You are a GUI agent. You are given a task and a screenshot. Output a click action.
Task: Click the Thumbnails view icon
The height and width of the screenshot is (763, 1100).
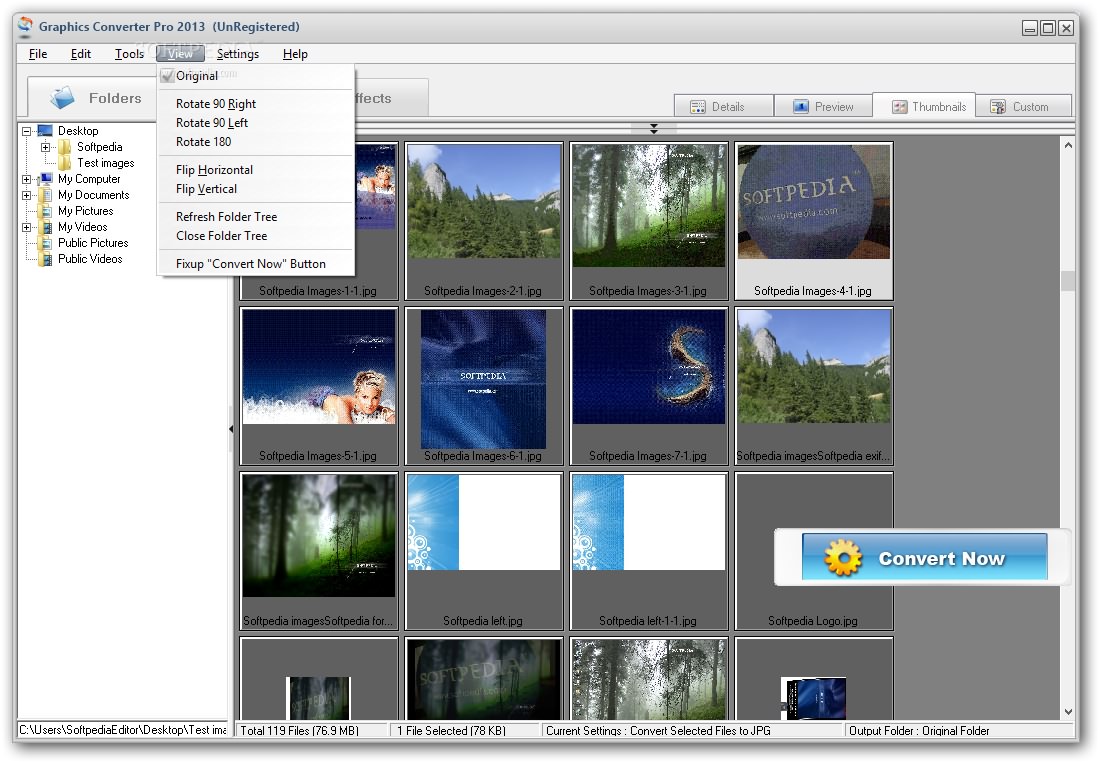(x=899, y=107)
